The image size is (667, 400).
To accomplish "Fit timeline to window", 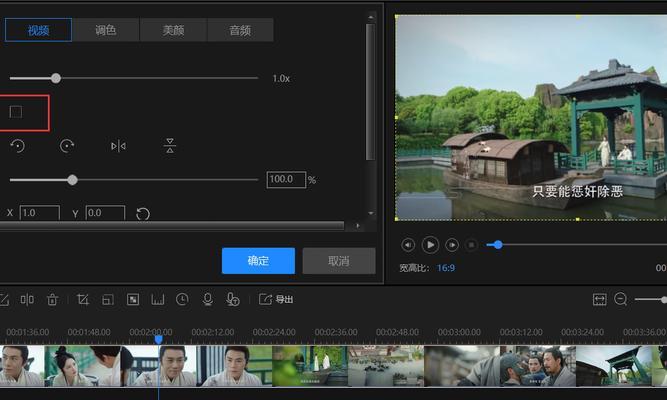I will click(599, 300).
